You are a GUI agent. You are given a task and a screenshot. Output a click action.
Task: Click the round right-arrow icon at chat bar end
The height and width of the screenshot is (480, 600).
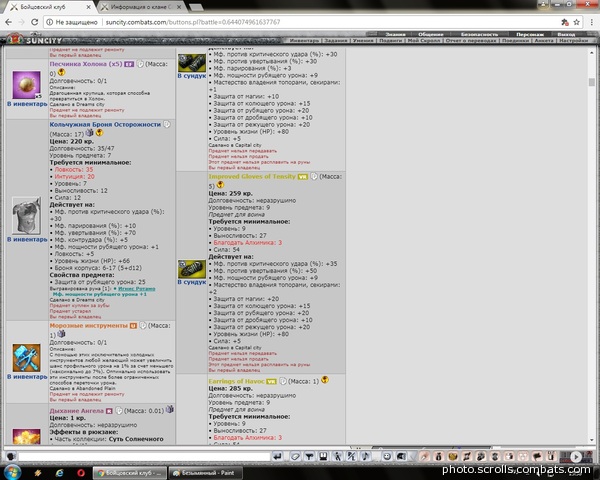coord(576,456)
